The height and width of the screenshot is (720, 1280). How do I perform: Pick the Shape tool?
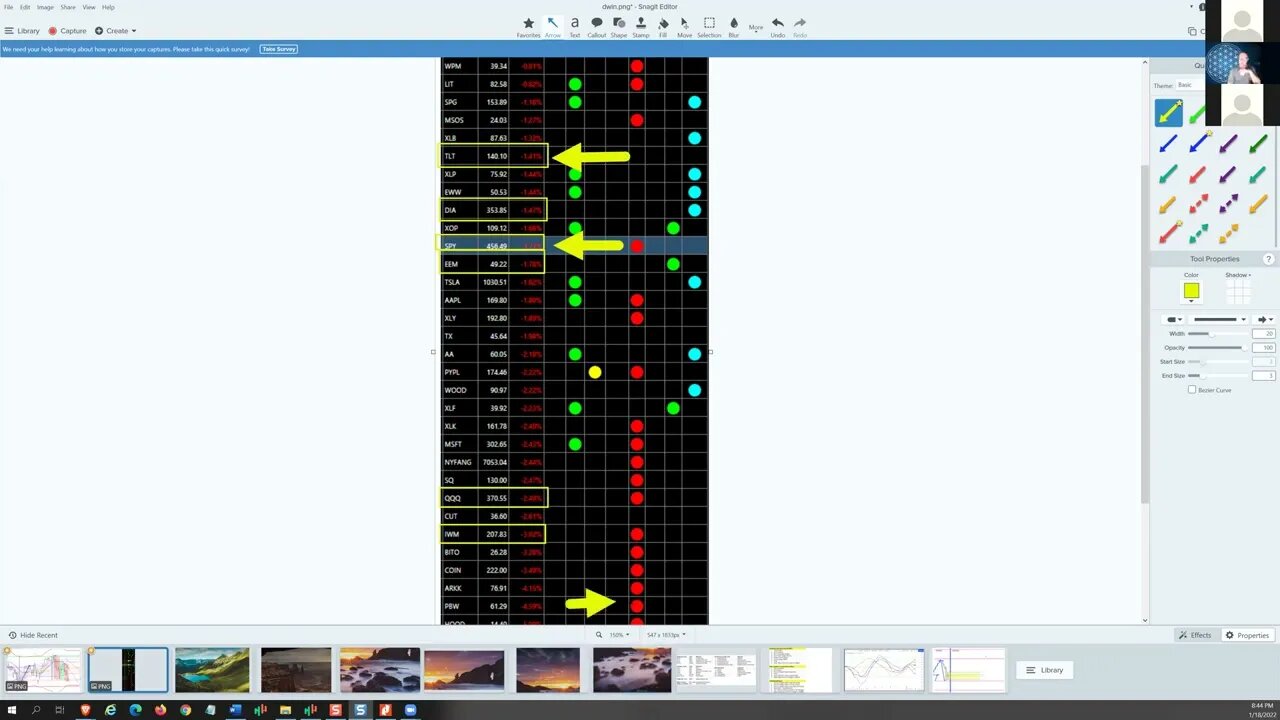tap(619, 27)
